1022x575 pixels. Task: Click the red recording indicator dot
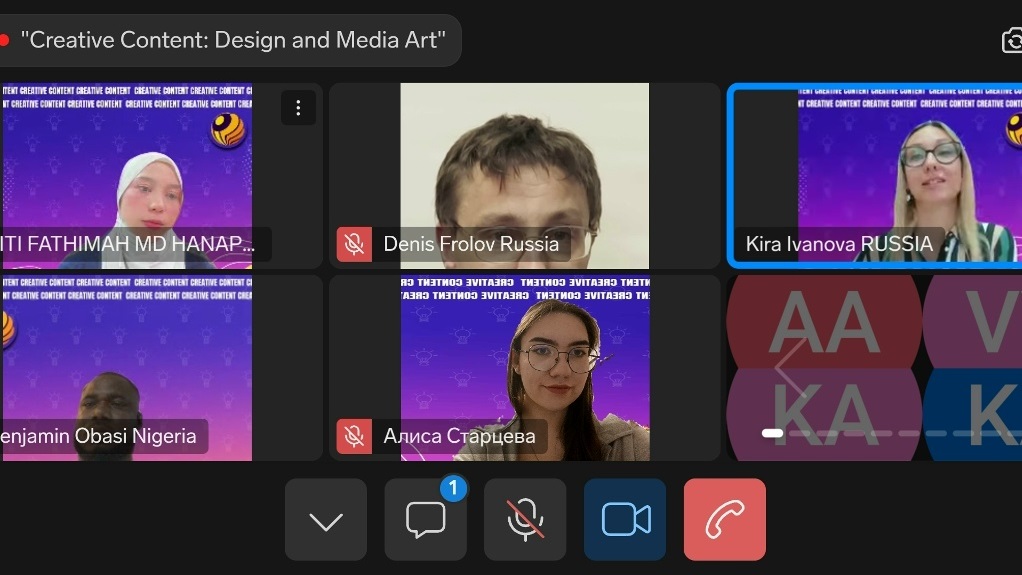[4, 40]
